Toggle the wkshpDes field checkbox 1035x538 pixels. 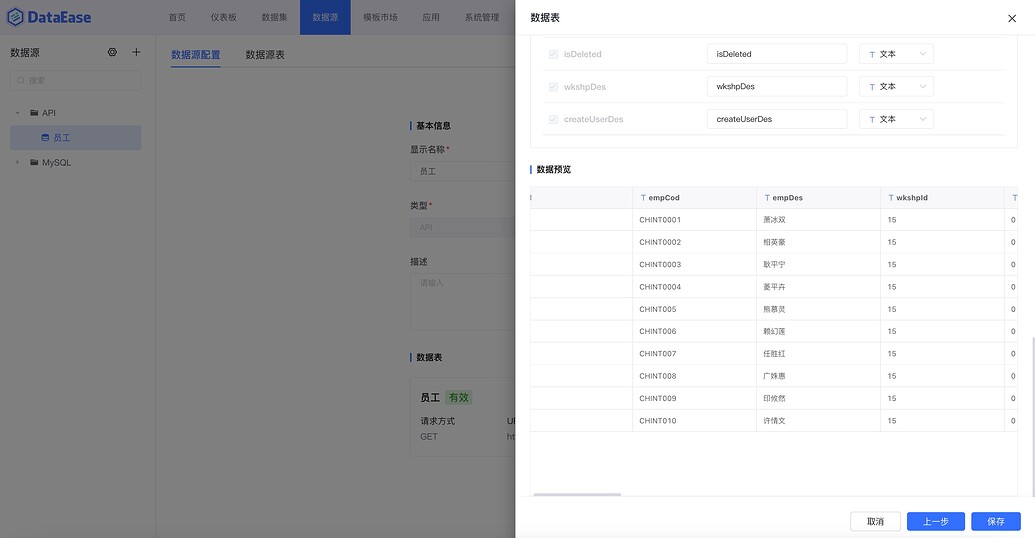[x=553, y=86]
